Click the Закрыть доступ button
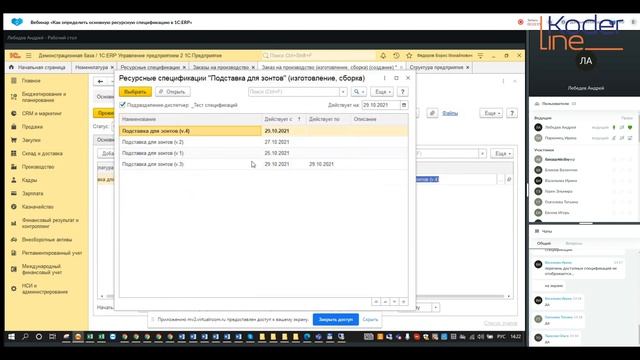The width and height of the screenshot is (640, 360). 336,320
